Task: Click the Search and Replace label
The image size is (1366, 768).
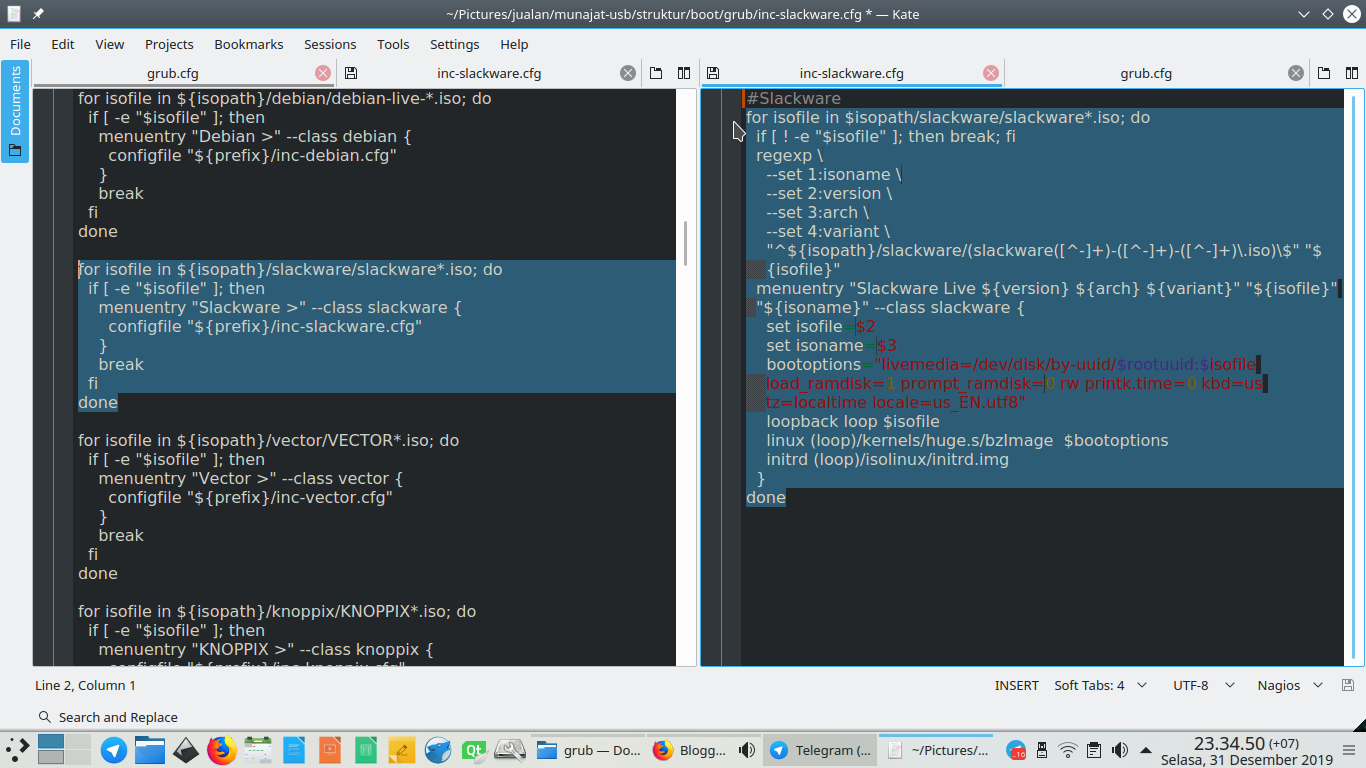Action: (117, 717)
